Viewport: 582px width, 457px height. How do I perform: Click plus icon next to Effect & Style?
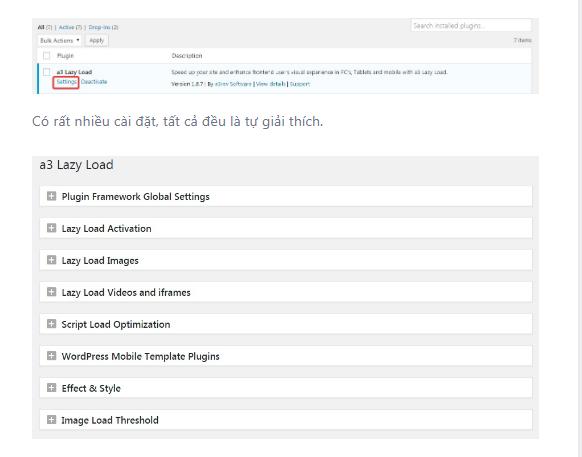[x=51, y=388]
